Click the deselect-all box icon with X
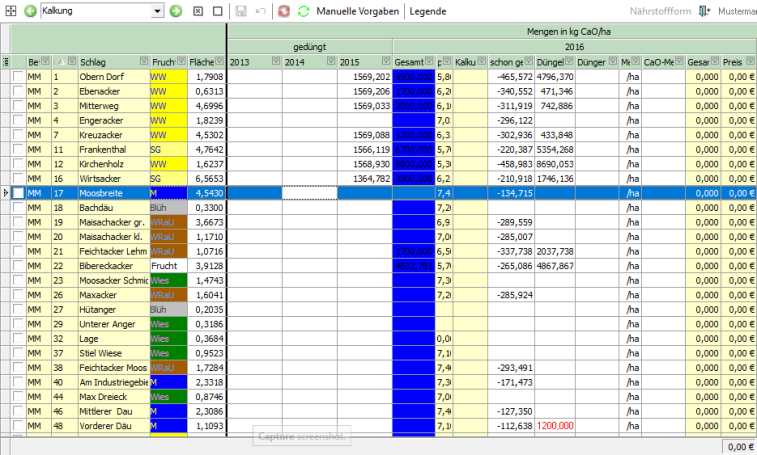757x455 pixels. pyautogui.click(x=198, y=11)
